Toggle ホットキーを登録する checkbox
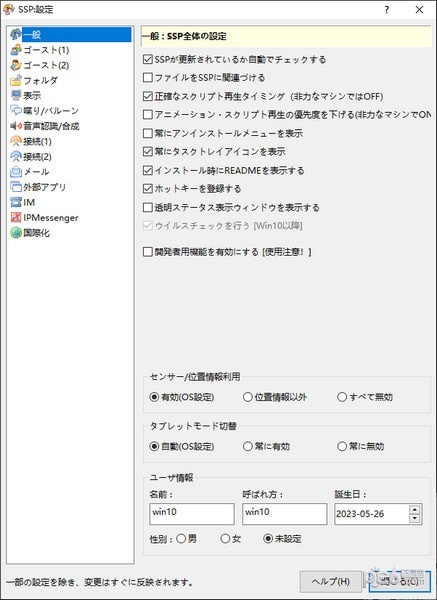This screenshot has height=600, width=437. [x=147, y=189]
